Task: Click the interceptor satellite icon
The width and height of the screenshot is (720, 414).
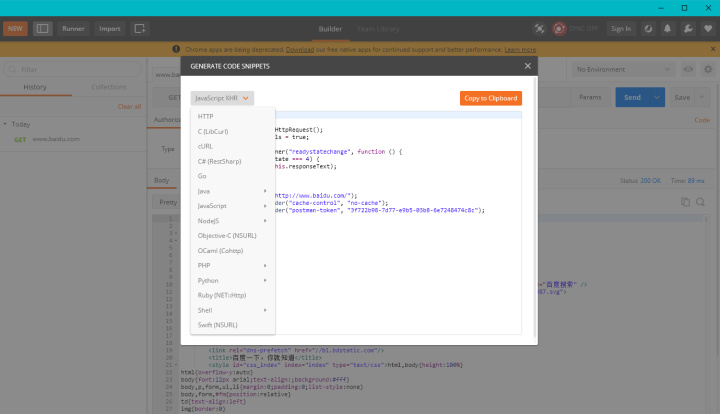Action: tap(539, 28)
